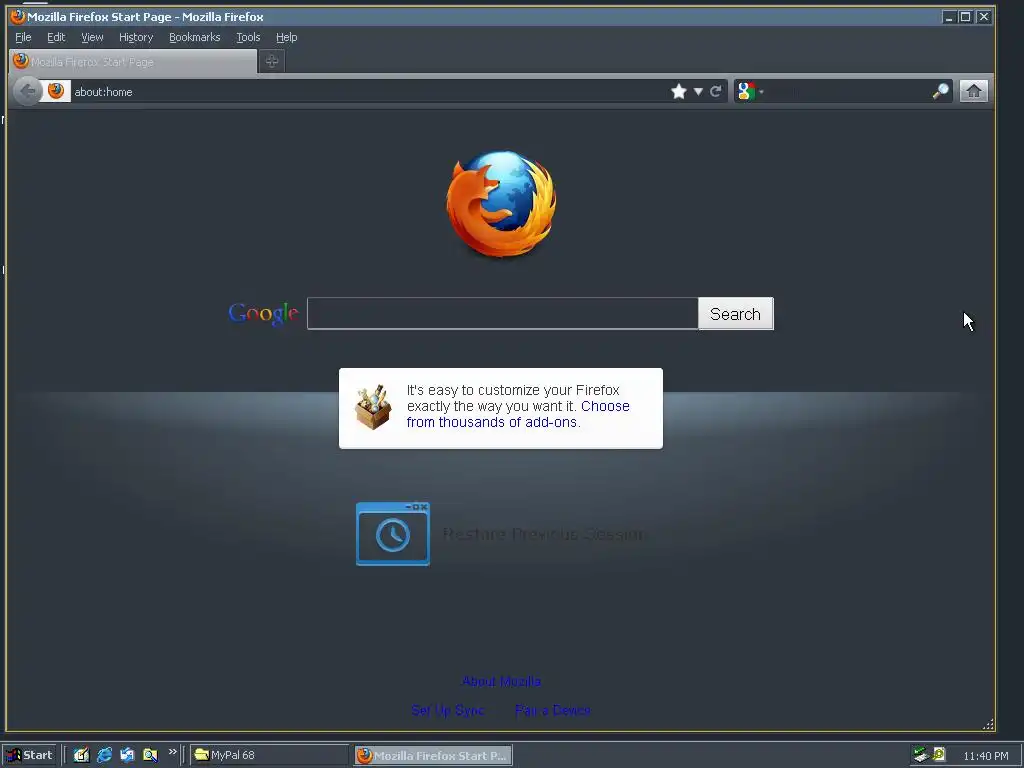
Task: Select the Mozilla Firefox Start Page tab
Action: (x=133, y=61)
